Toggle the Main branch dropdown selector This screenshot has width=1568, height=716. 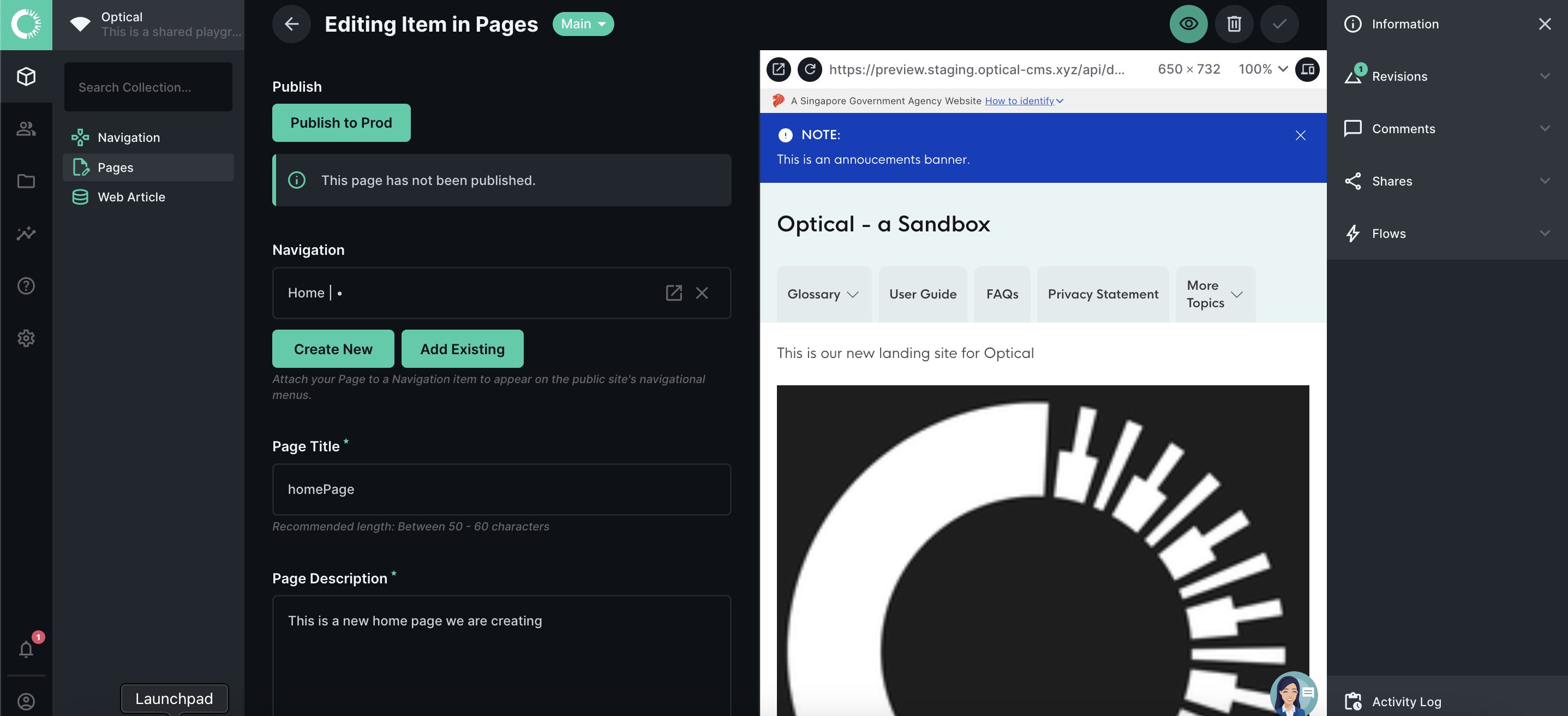582,23
